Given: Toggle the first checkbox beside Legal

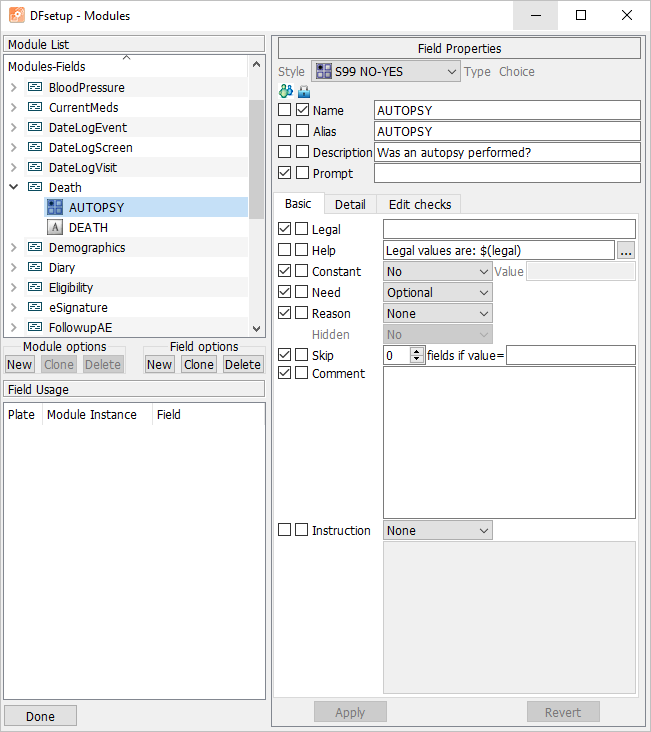Looking at the screenshot, I should (284, 229).
